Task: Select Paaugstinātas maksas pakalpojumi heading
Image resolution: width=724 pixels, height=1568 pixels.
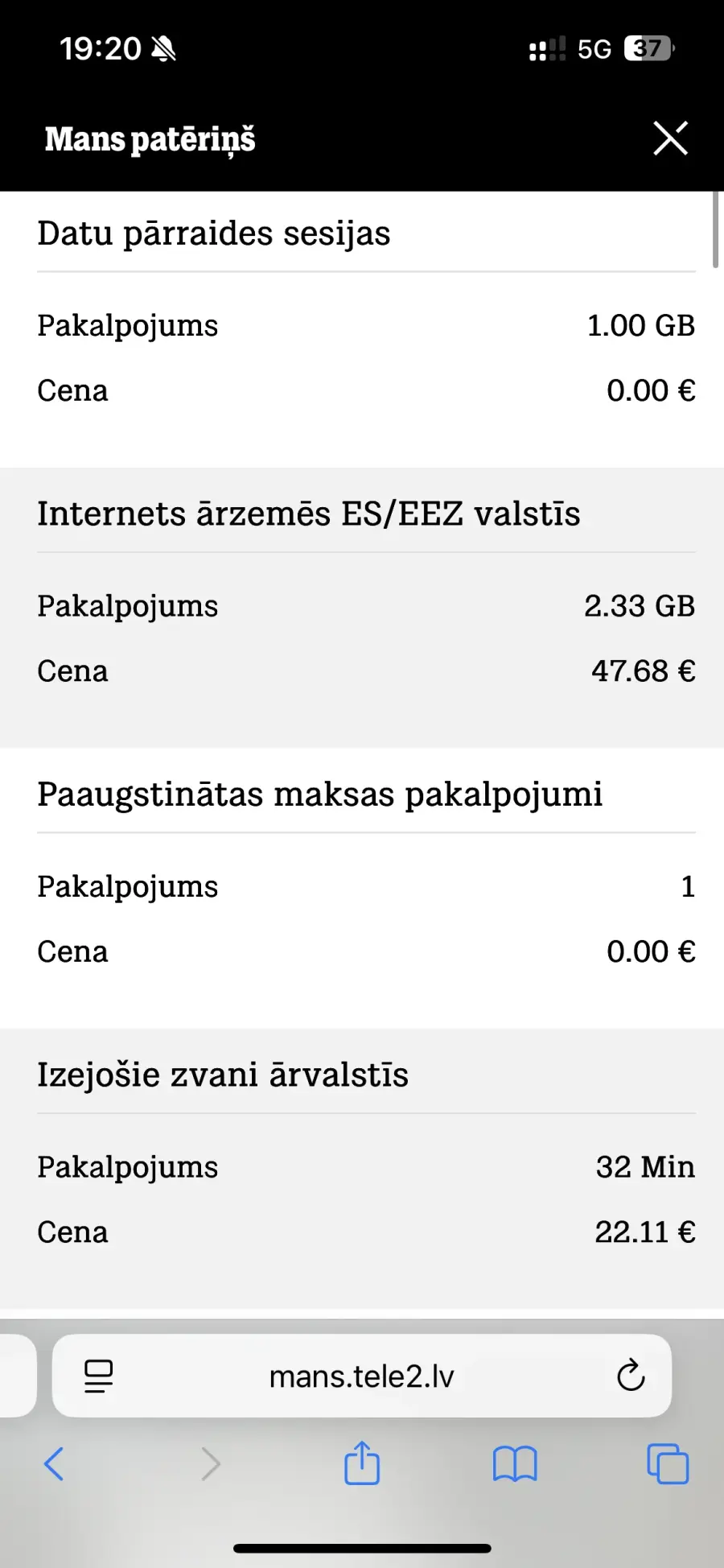Action: (320, 794)
